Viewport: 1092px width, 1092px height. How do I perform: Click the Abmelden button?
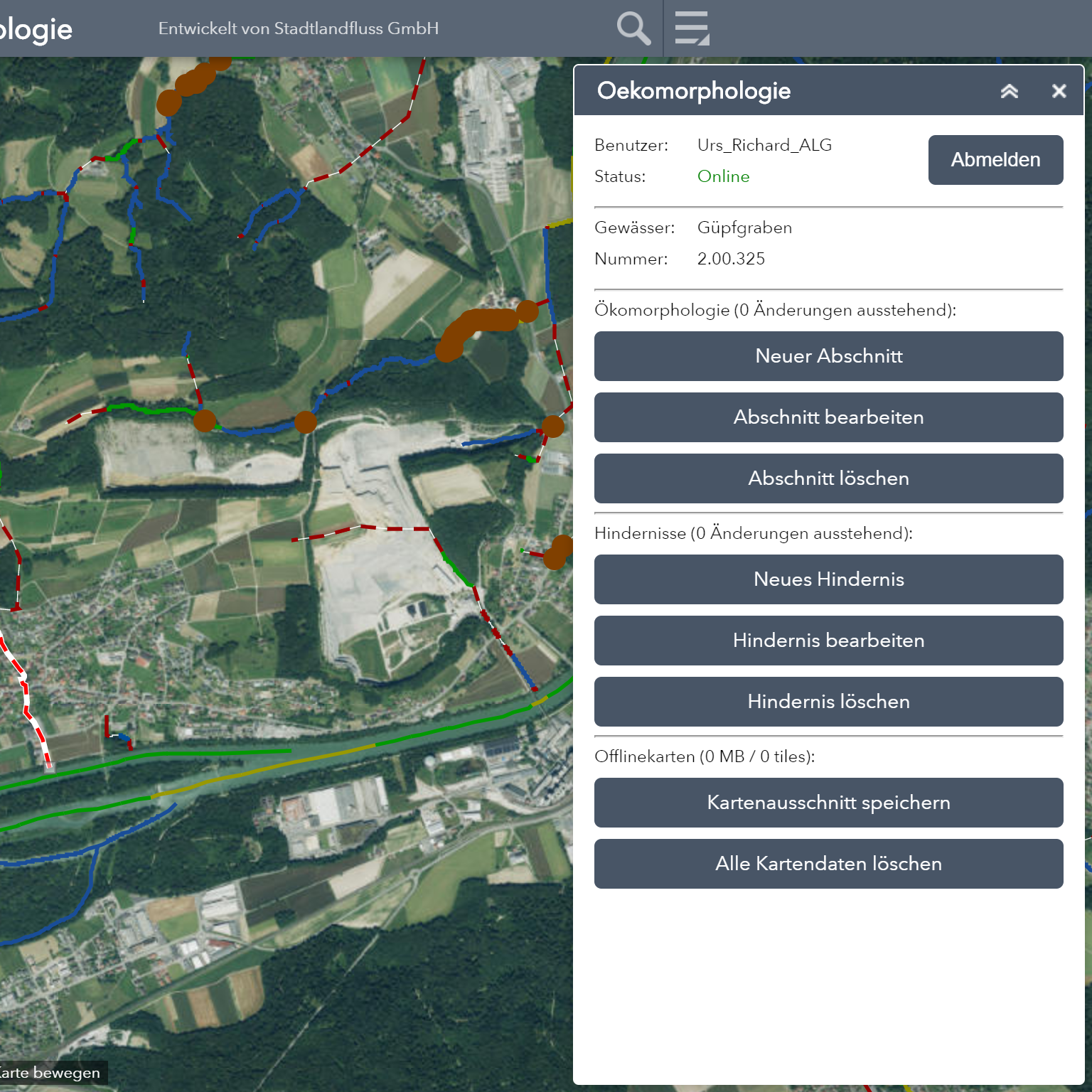pyautogui.click(x=995, y=160)
